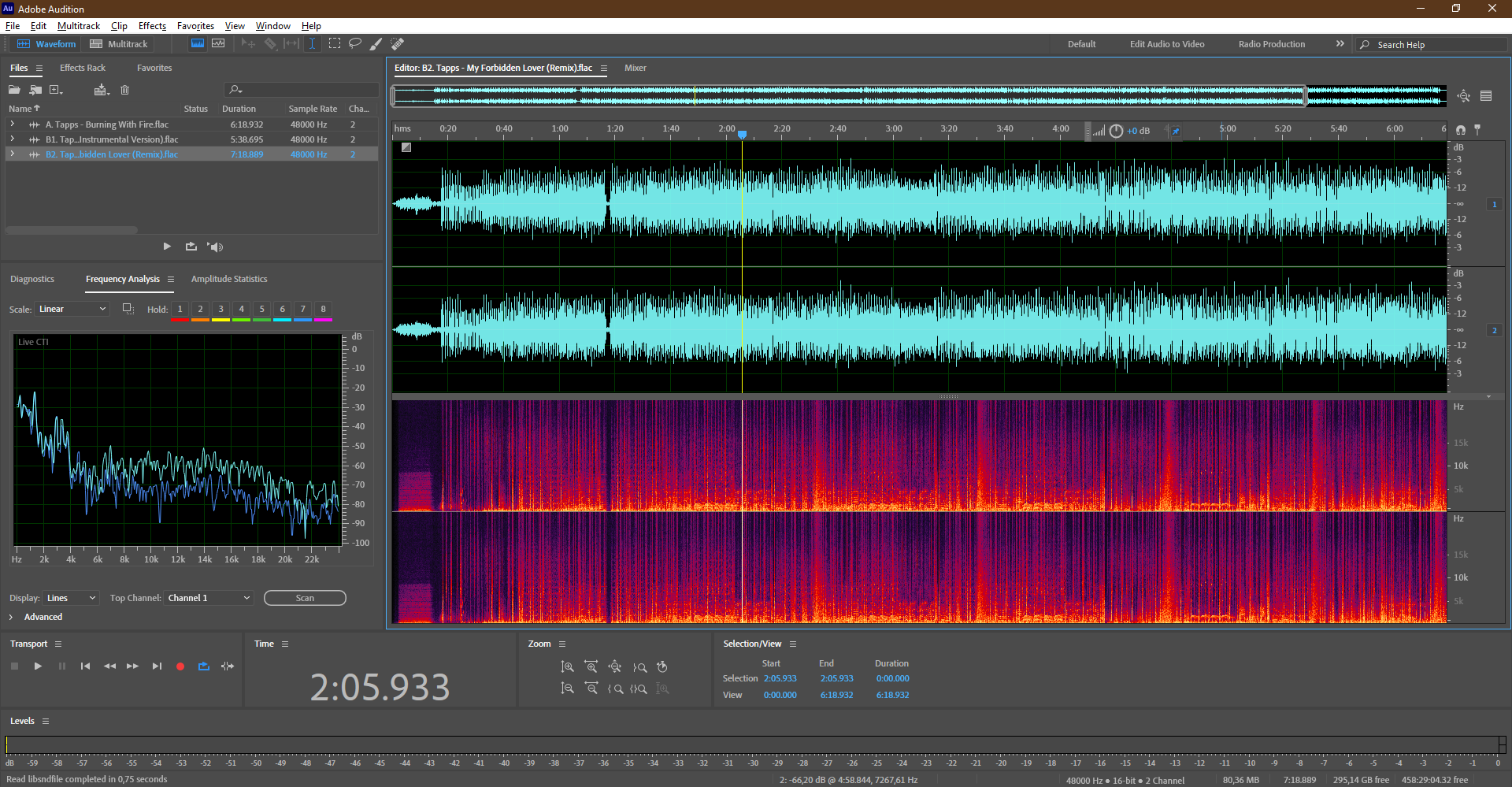The image size is (1512, 787).
Task: Expand B1. Tap..Instrumental Version file row
Action: point(12,139)
